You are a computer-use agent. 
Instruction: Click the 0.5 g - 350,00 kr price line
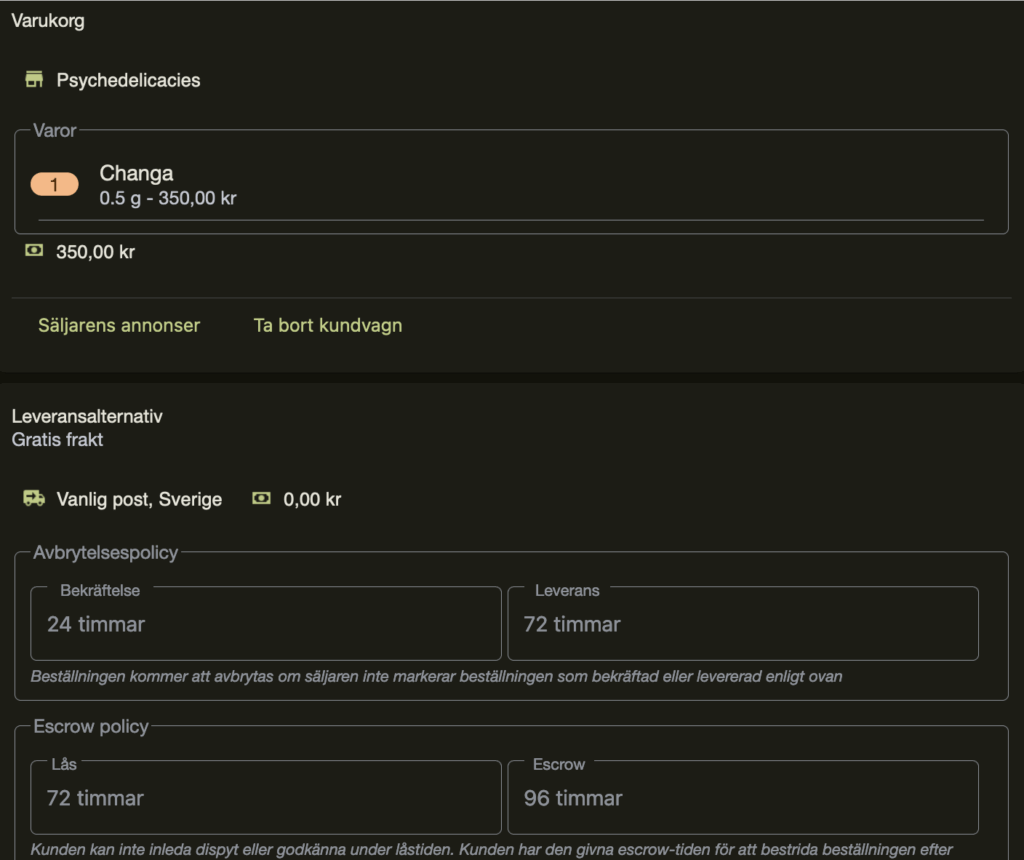coord(168,198)
